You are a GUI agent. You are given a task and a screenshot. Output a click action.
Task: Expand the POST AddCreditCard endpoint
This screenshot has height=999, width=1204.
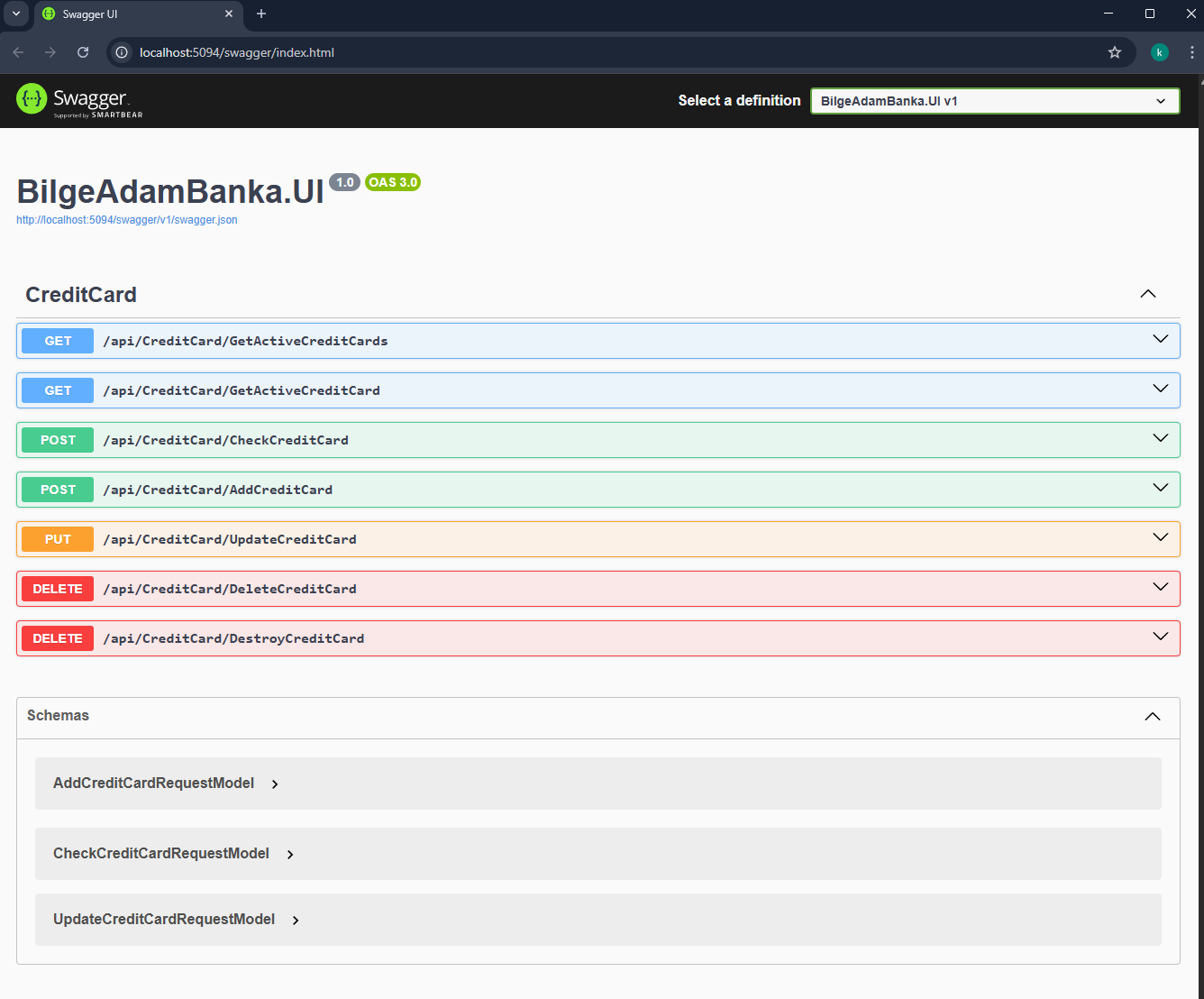(x=216, y=490)
